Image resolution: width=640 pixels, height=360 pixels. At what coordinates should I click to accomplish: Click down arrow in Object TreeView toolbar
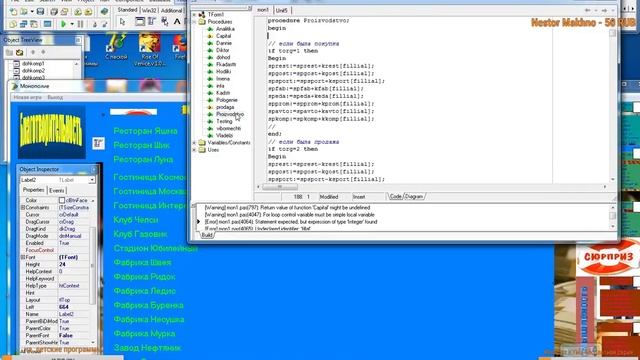[43, 52]
